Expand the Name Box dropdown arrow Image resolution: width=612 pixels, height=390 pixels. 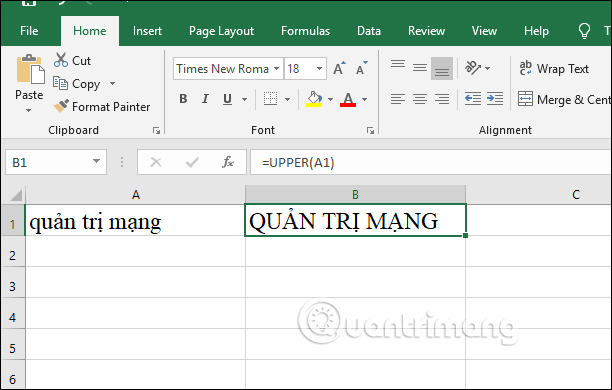96,162
